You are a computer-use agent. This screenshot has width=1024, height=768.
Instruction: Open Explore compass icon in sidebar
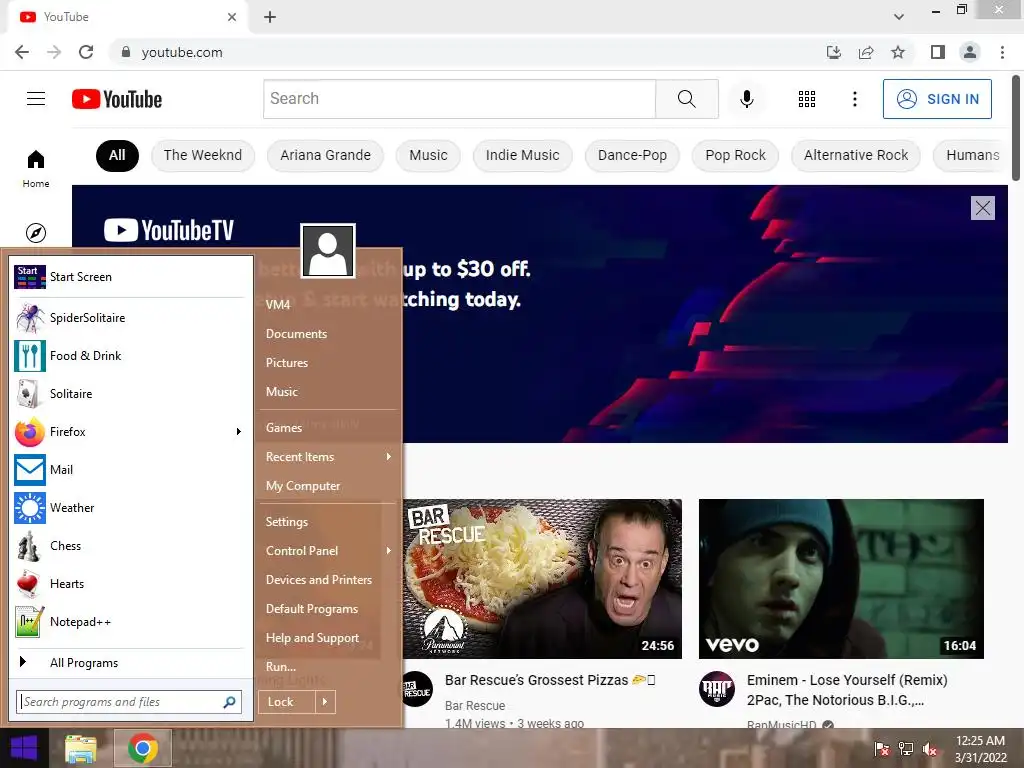click(36, 232)
